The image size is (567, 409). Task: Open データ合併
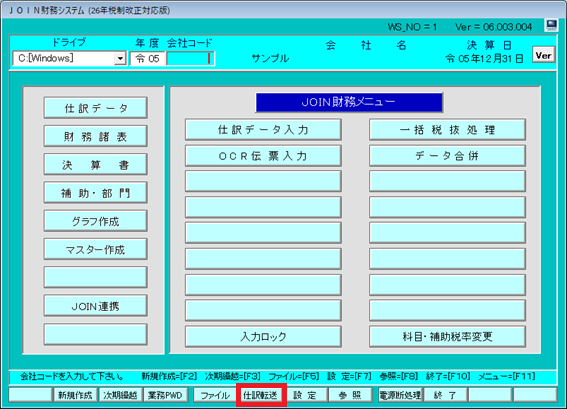tap(447, 156)
